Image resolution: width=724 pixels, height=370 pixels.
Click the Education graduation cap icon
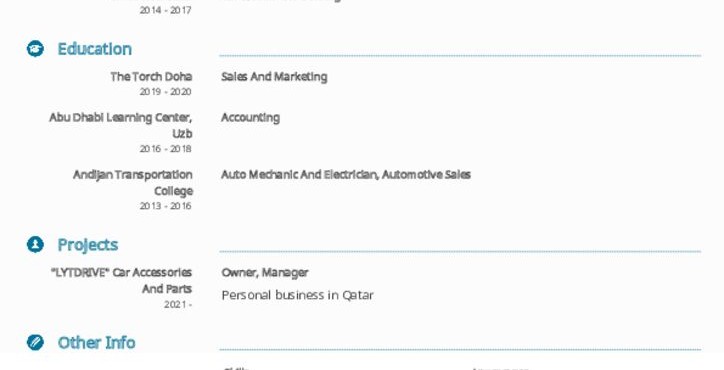click(35, 49)
